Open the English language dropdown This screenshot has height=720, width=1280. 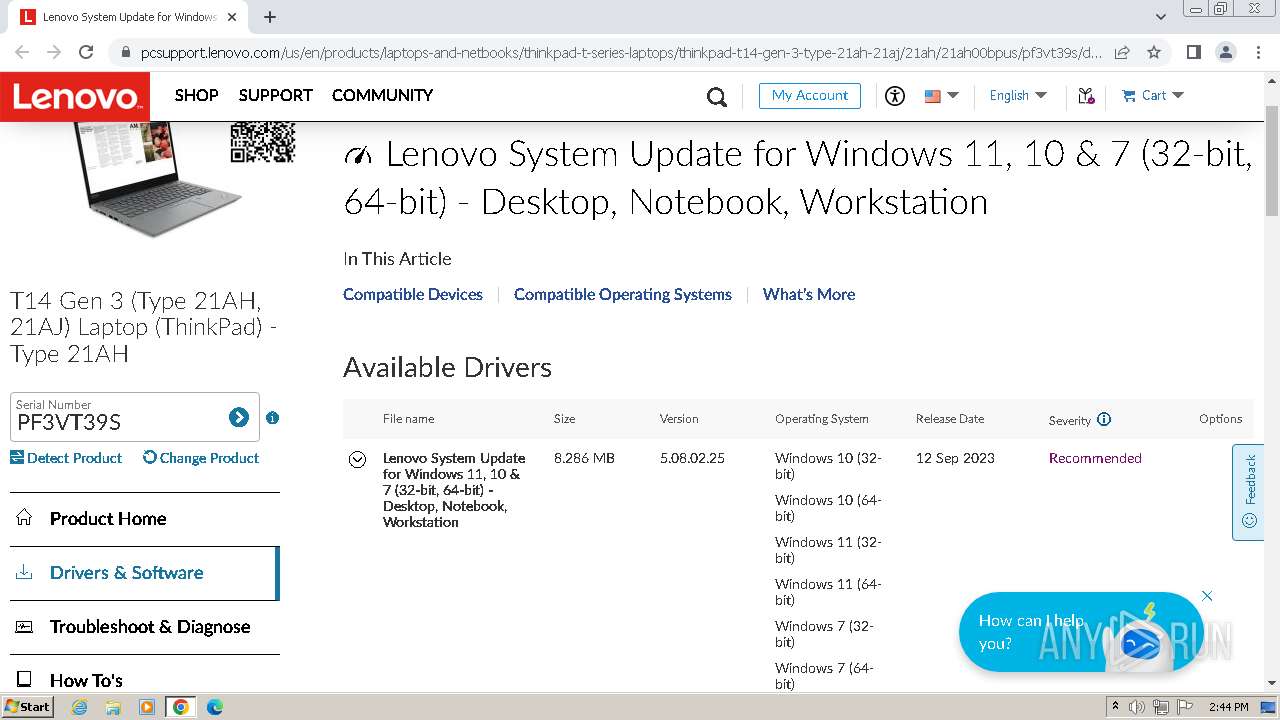pos(1018,96)
